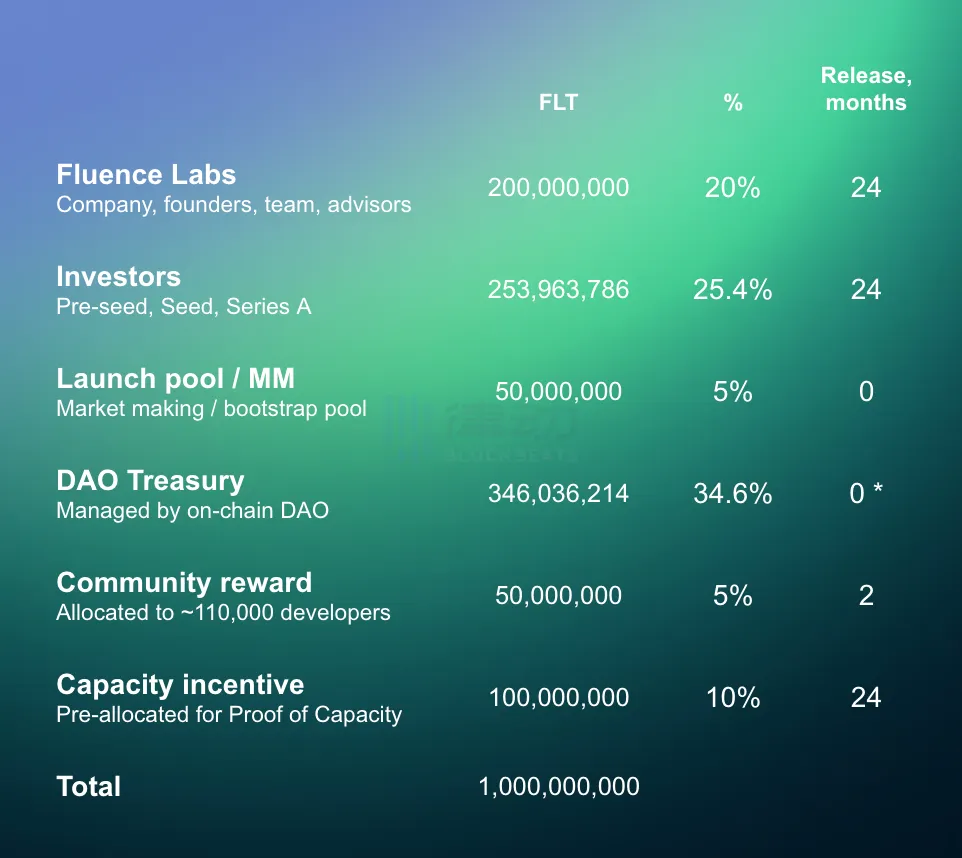Click the Community reward heading

tap(184, 583)
